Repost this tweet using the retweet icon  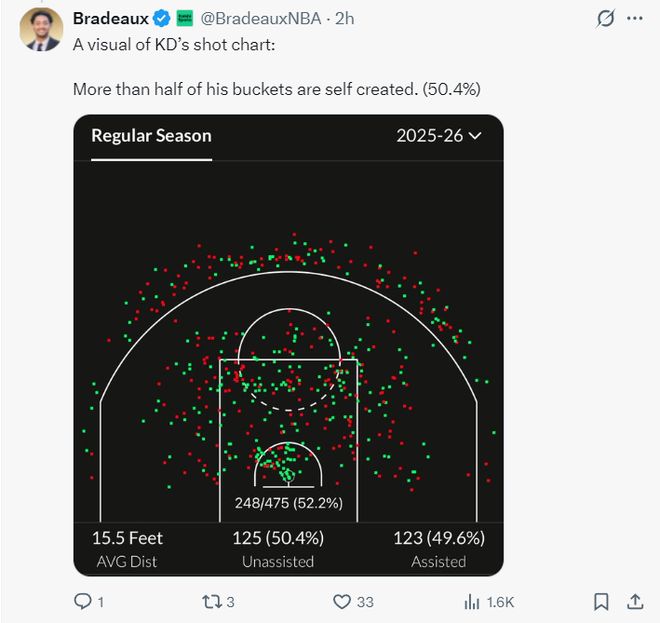(209, 601)
